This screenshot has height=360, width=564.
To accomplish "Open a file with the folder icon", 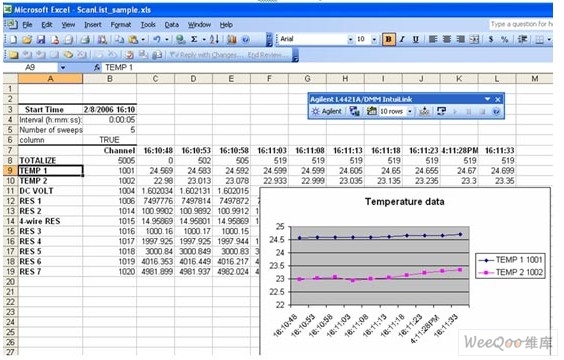I will pos(27,39).
